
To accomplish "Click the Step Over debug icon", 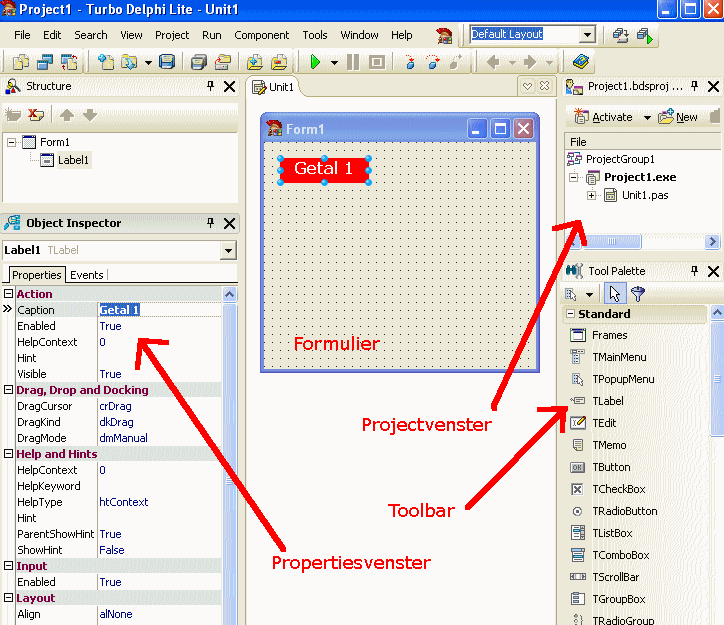I will (433, 62).
